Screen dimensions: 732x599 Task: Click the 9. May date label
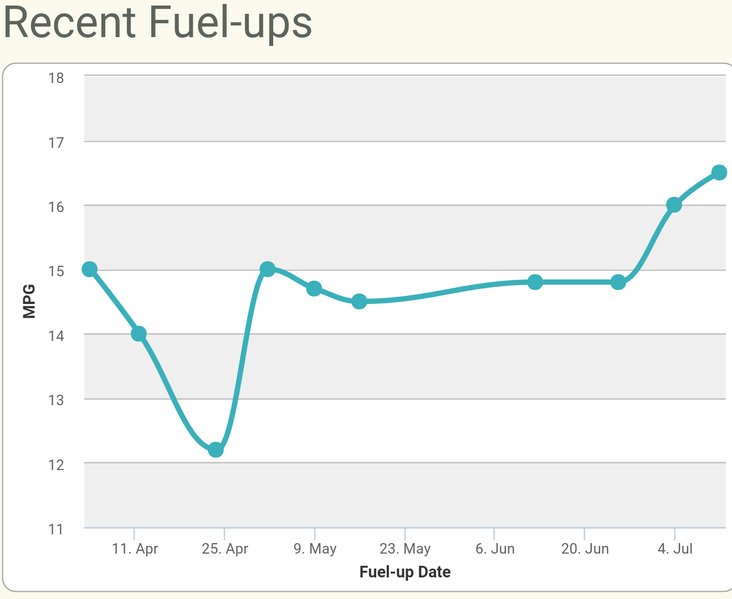[315, 549]
